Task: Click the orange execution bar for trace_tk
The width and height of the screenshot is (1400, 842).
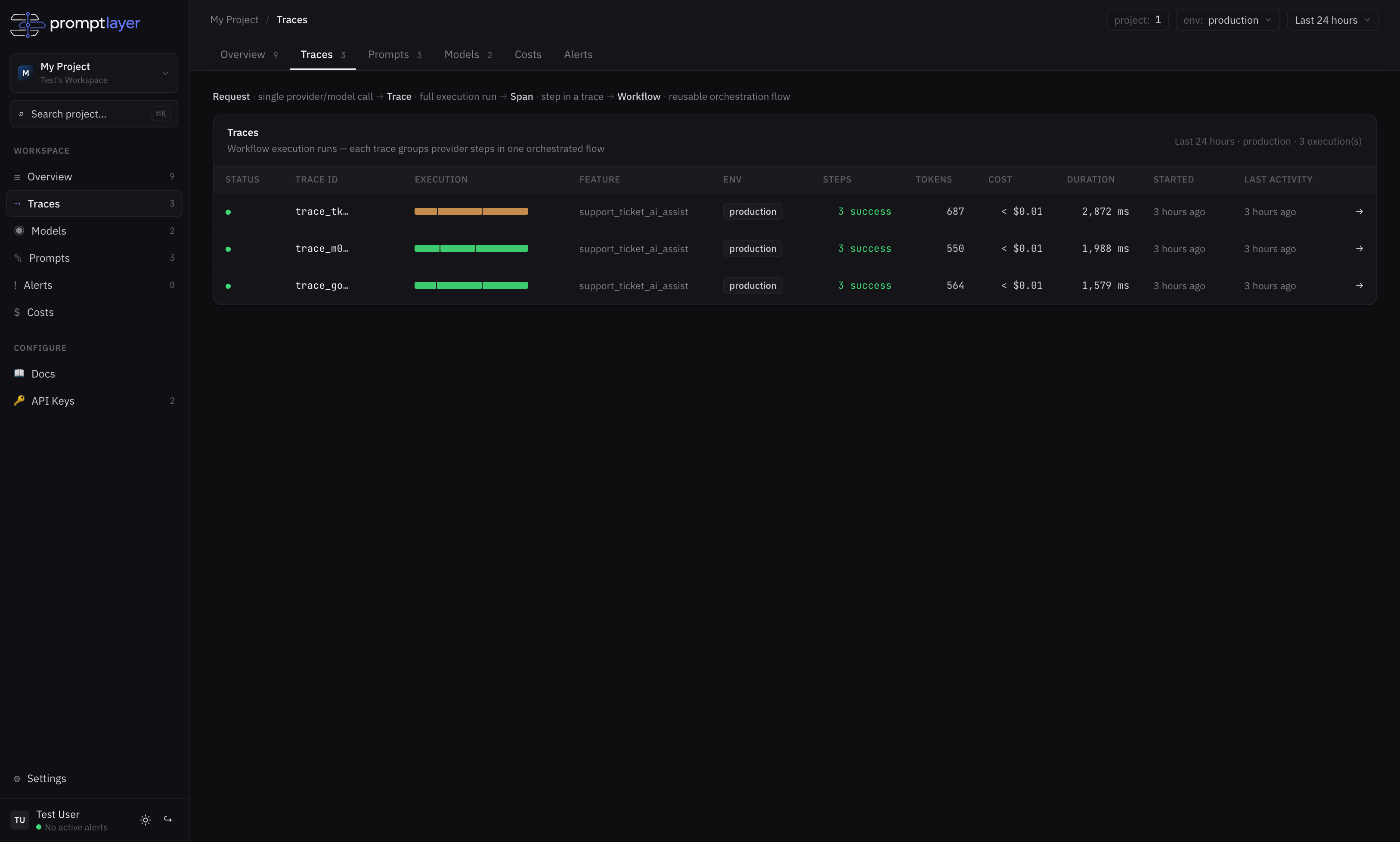Action: coord(471,212)
